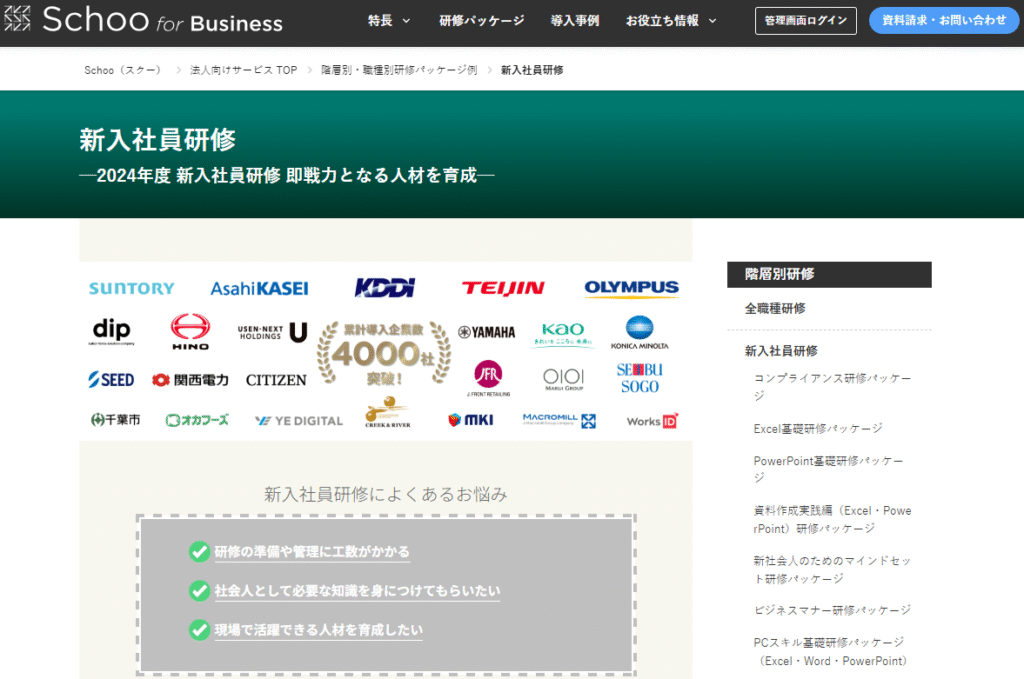Click the 階層別研修 sidebar header
The width and height of the screenshot is (1024, 679).
tap(829, 274)
